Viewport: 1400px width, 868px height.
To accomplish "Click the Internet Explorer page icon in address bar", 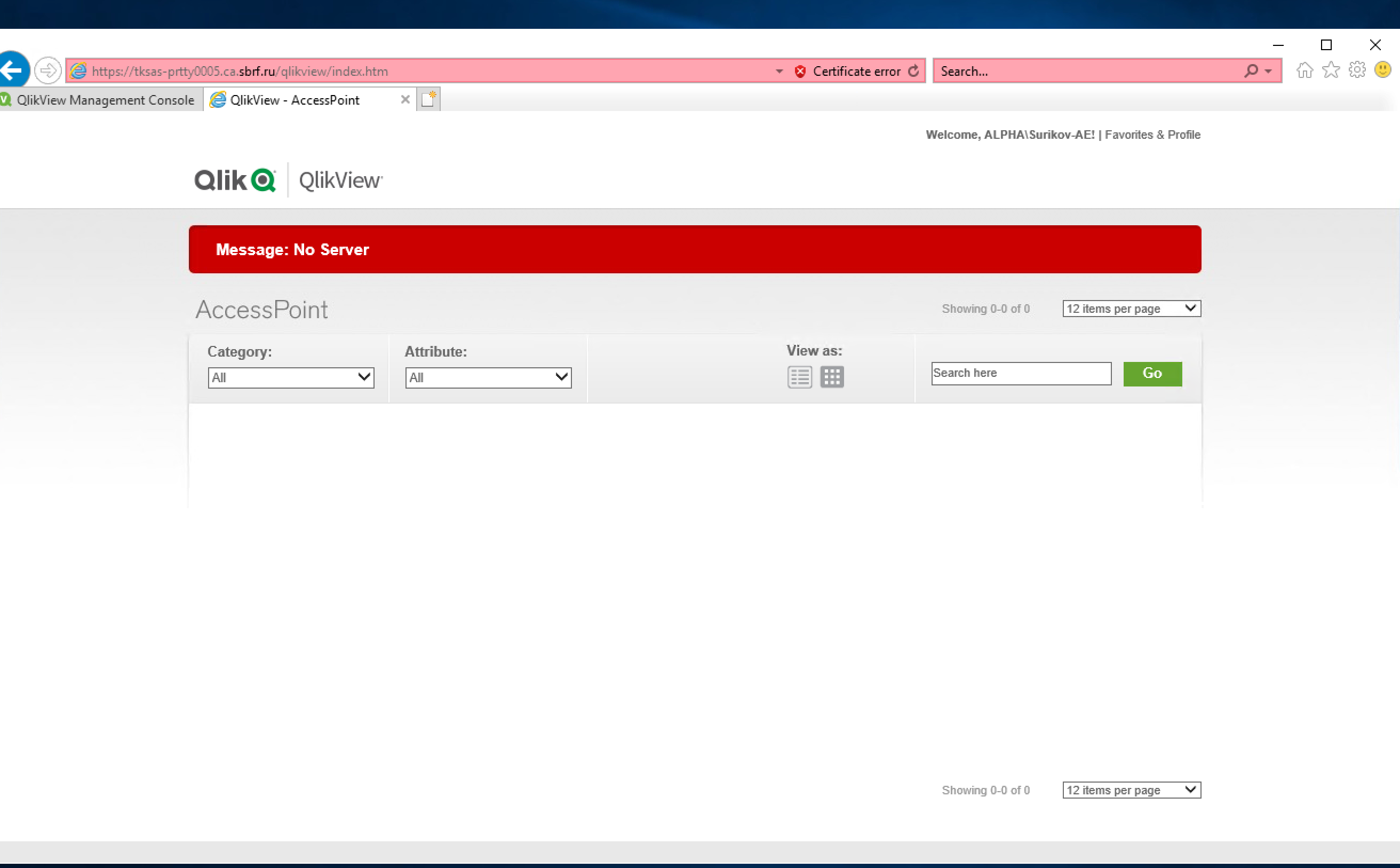I will [78, 70].
